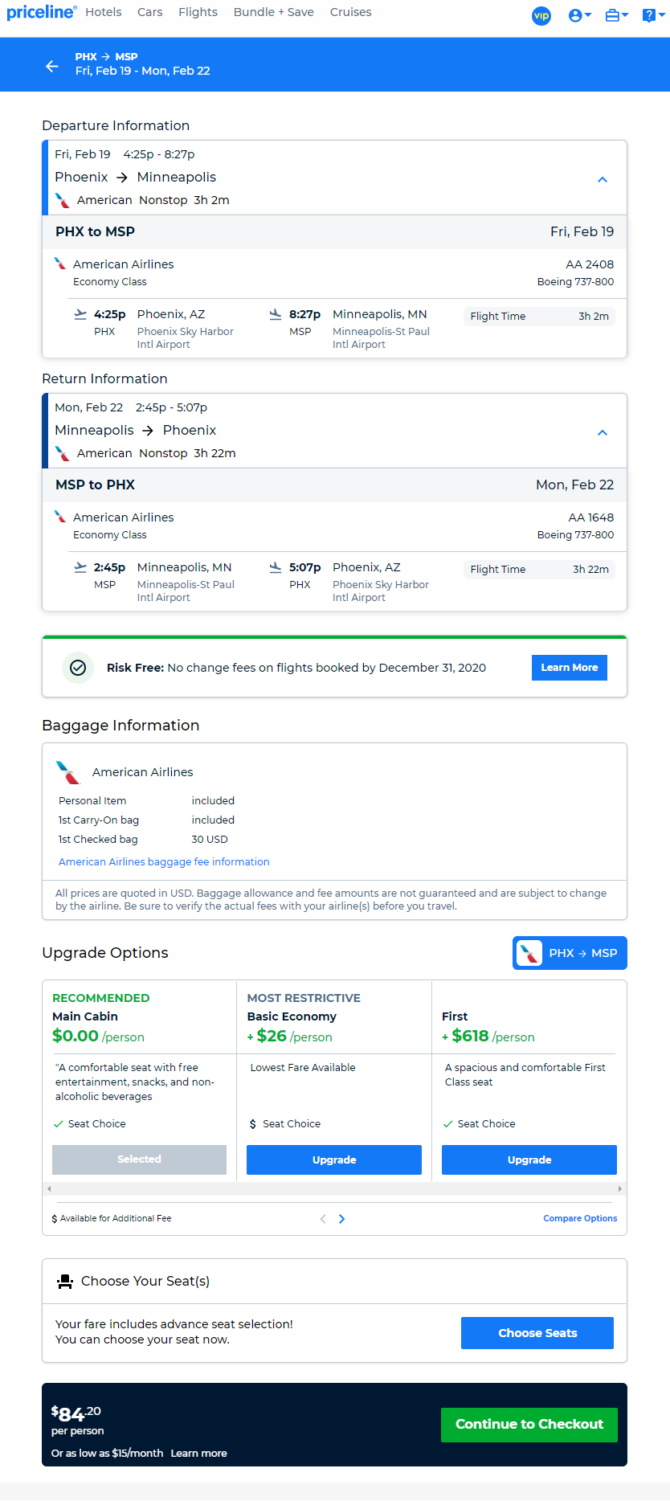The image size is (670, 1501).
Task: Click the $84.20 per person price
Action: [x=76, y=1412]
